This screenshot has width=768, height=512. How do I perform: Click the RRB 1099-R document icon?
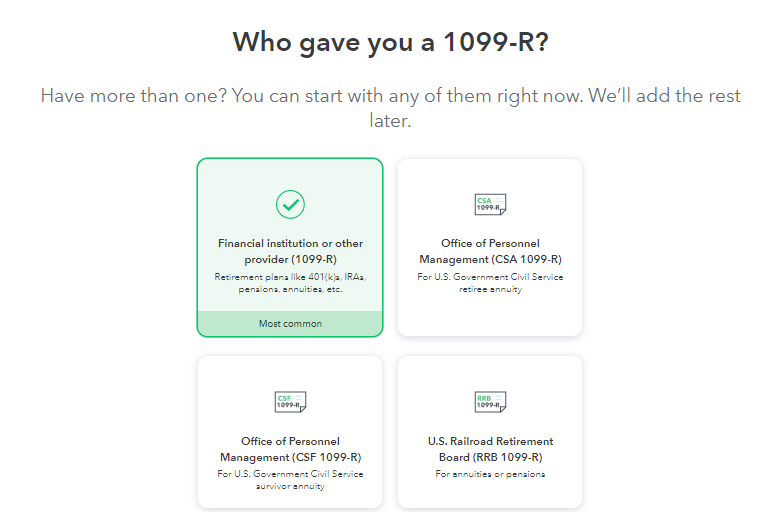point(490,402)
